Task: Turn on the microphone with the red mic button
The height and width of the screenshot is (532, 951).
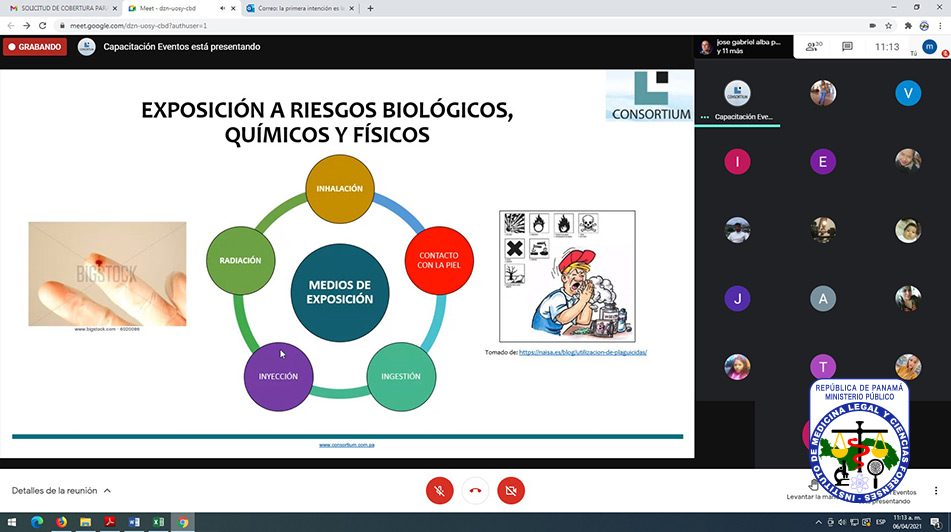Action: [440, 491]
